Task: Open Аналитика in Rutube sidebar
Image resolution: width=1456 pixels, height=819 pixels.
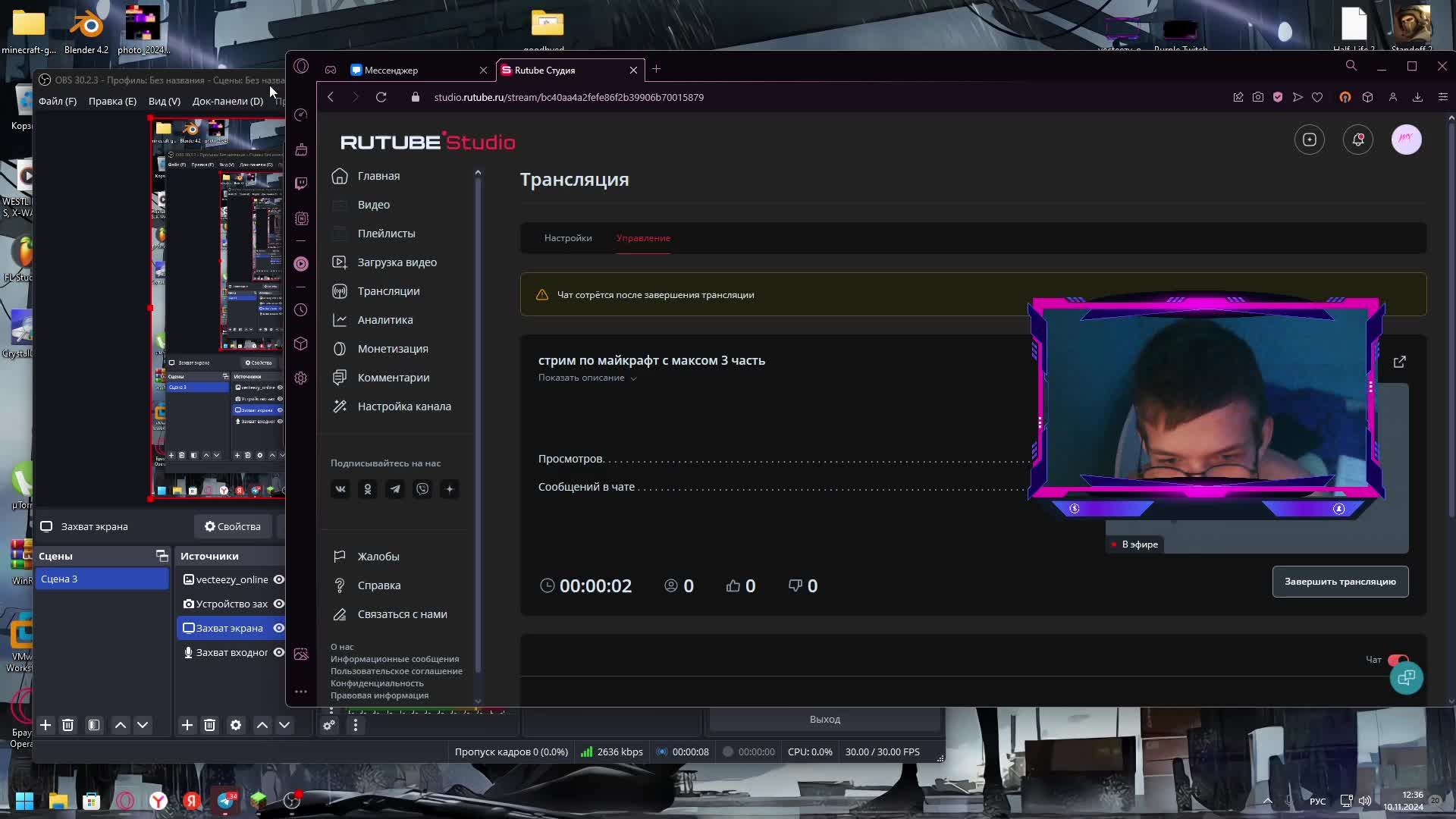Action: (385, 320)
